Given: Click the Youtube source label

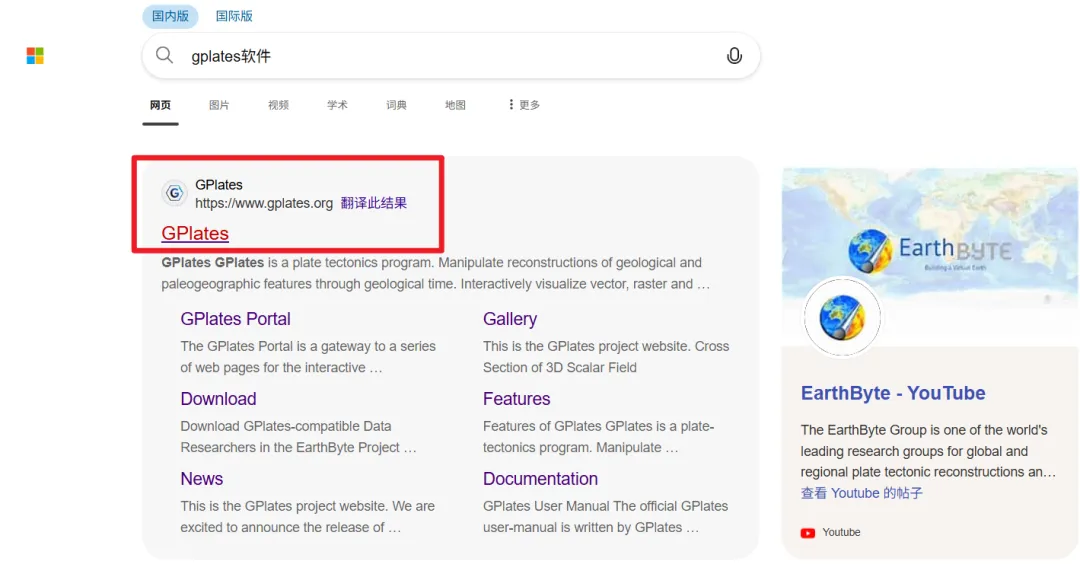Looking at the screenshot, I should click(841, 532).
